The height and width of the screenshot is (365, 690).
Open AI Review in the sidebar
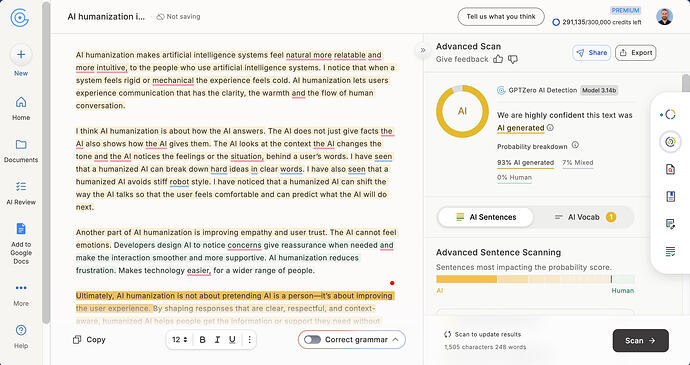[x=21, y=193]
